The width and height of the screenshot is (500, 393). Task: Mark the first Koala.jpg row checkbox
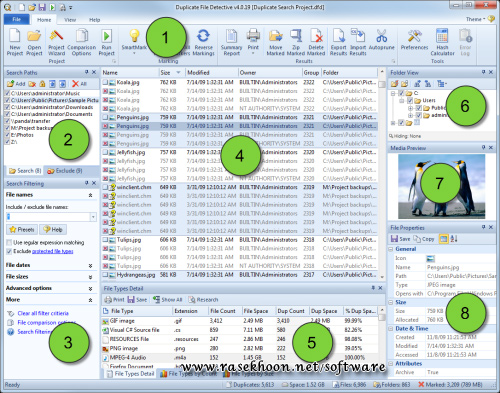click(105, 82)
